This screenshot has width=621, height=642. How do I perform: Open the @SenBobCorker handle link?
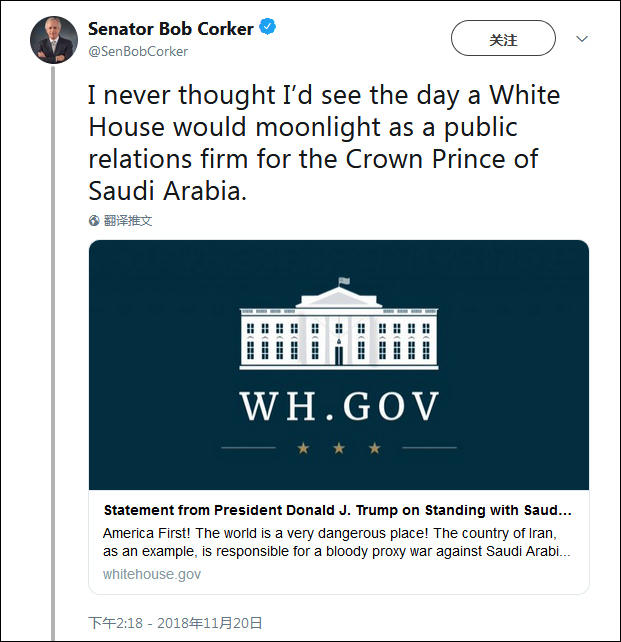(138, 51)
